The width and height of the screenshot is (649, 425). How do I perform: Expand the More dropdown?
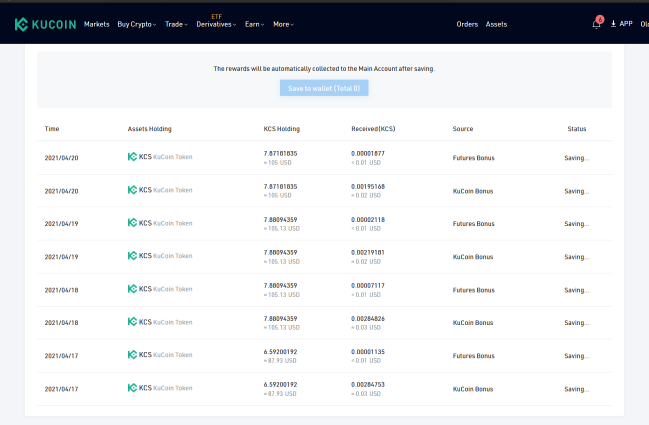pos(283,24)
